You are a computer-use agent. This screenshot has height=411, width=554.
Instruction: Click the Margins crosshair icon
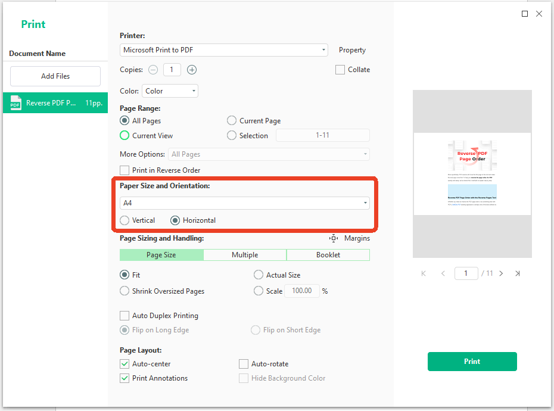pos(334,239)
